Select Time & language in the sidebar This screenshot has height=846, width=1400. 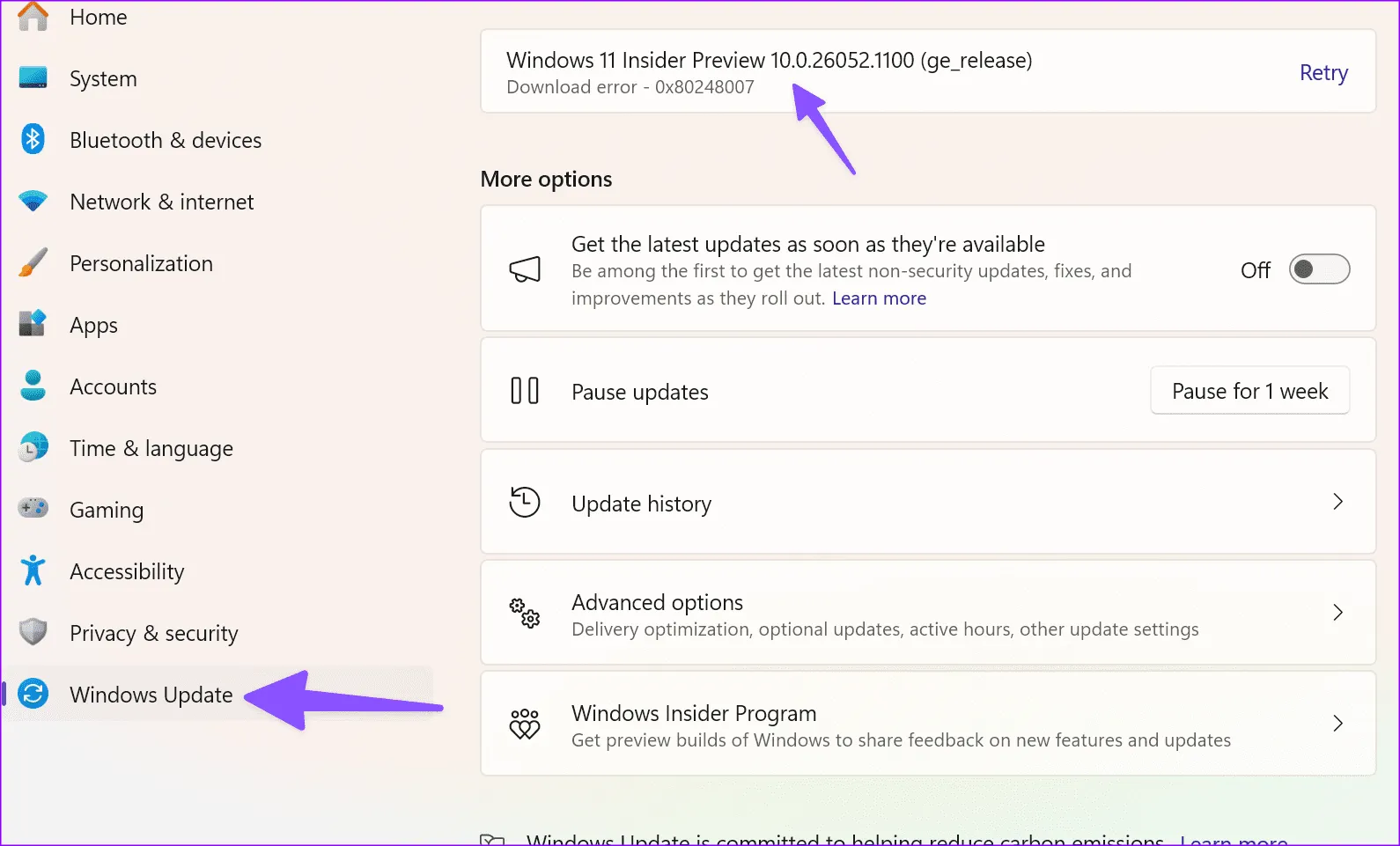tap(151, 449)
